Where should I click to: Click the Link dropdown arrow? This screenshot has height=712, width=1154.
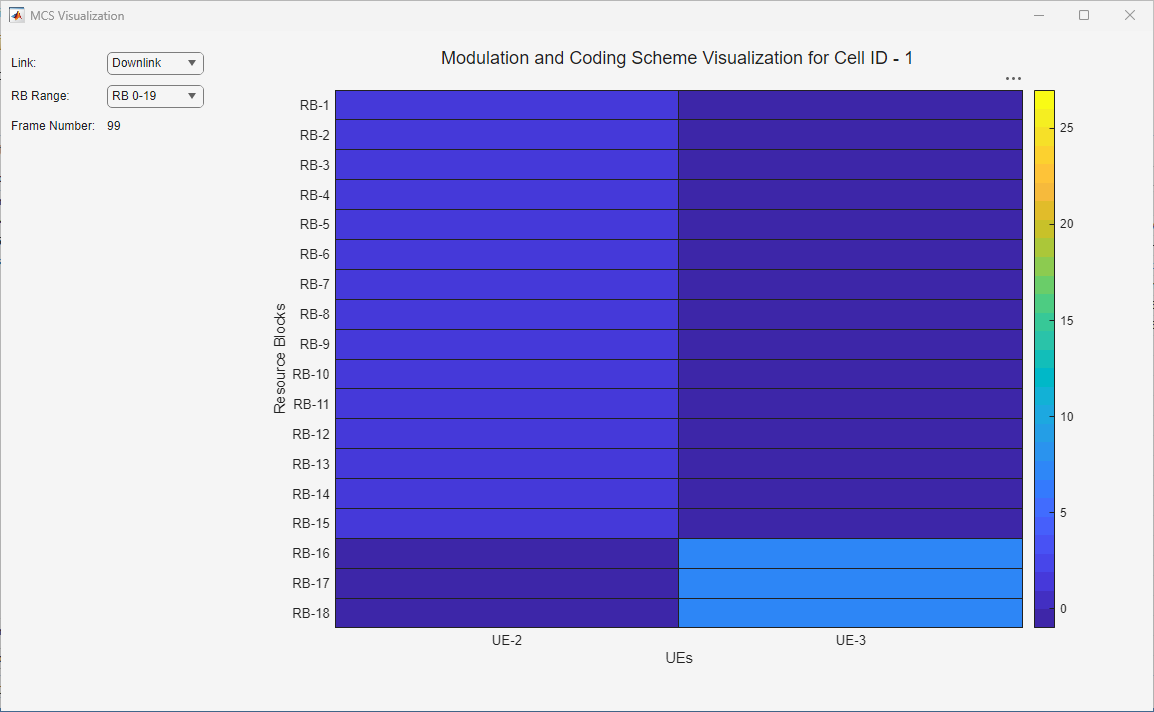(194, 63)
